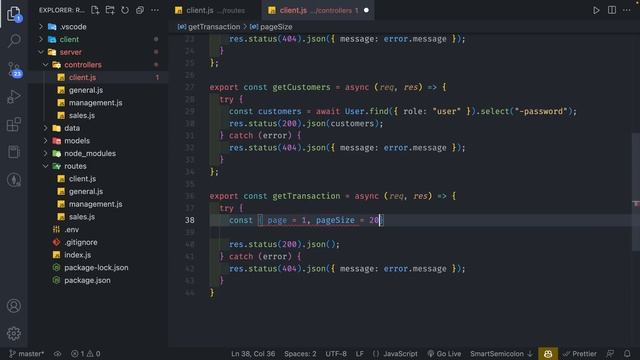Collapse all folders in Explorer
This screenshot has width=640, height=360.
pos(140,10)
